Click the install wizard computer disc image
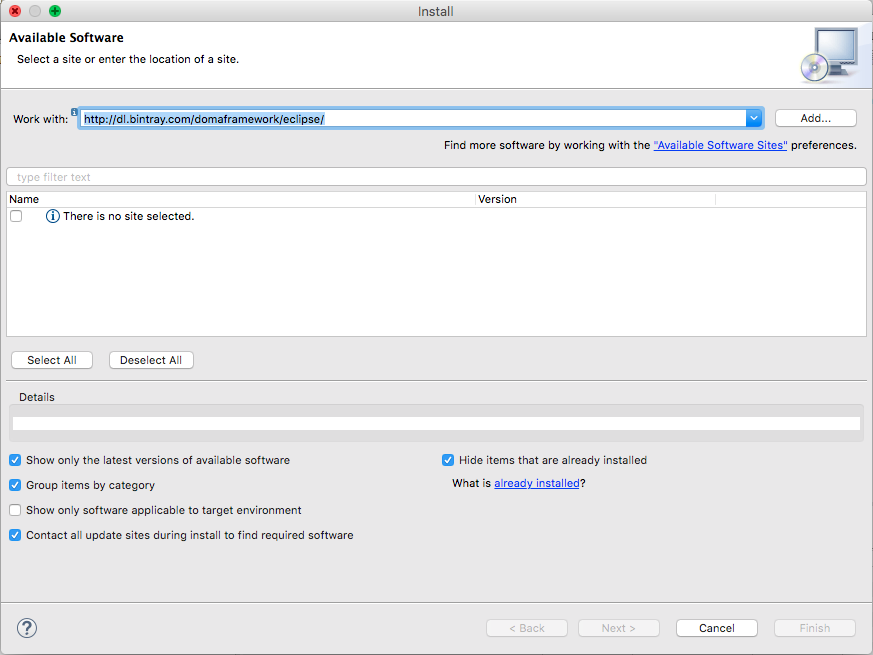 click(830, 55)
